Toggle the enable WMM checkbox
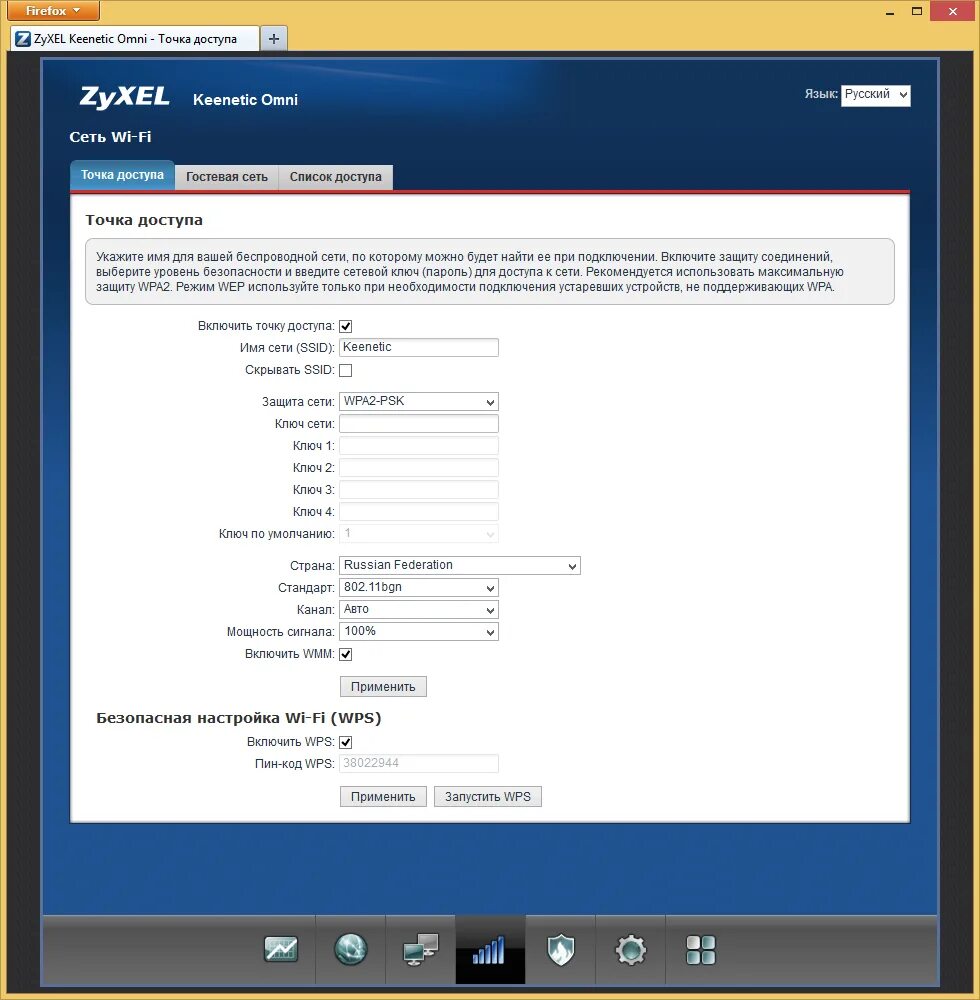The height and width of the screenshot is (1000, 980). (346, 654)
